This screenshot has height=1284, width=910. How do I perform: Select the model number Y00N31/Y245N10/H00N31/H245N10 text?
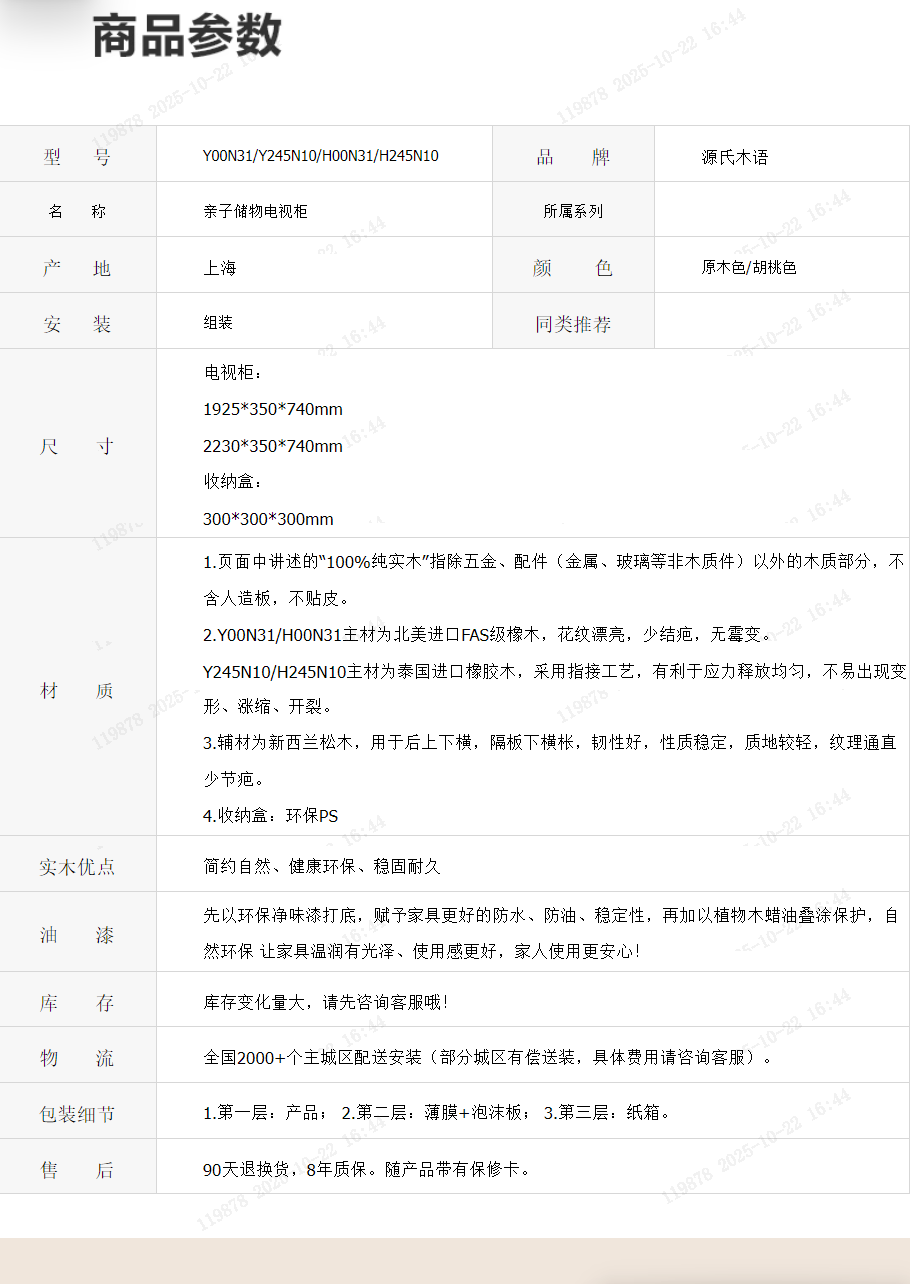[x=320, y=156]
